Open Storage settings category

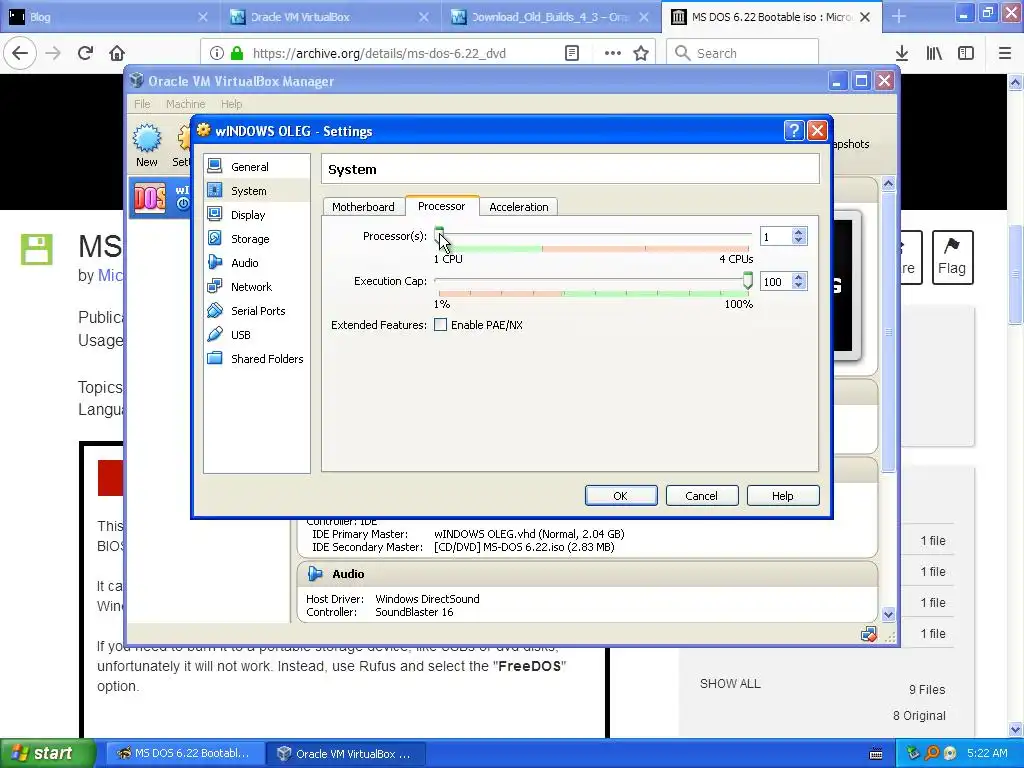coord(257,239)
